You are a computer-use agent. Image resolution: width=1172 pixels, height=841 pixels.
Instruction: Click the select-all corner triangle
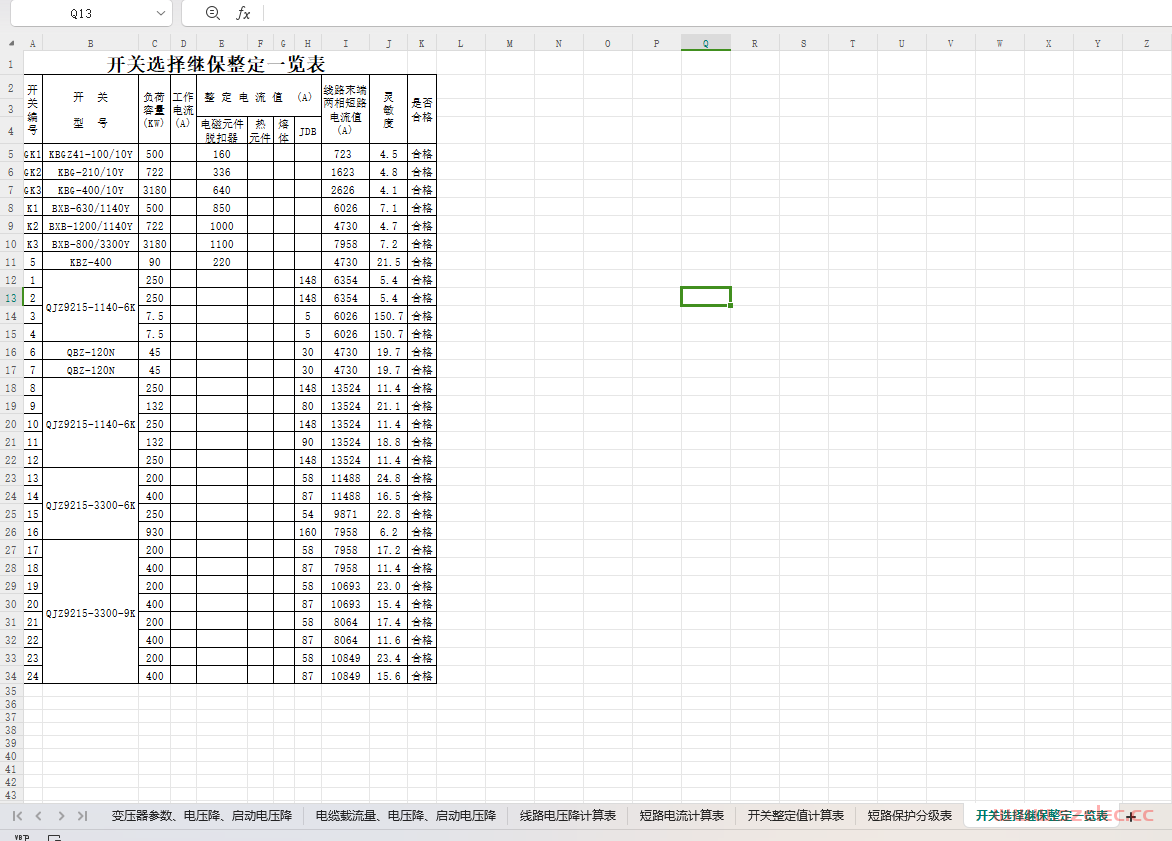(x=11, y=43)
